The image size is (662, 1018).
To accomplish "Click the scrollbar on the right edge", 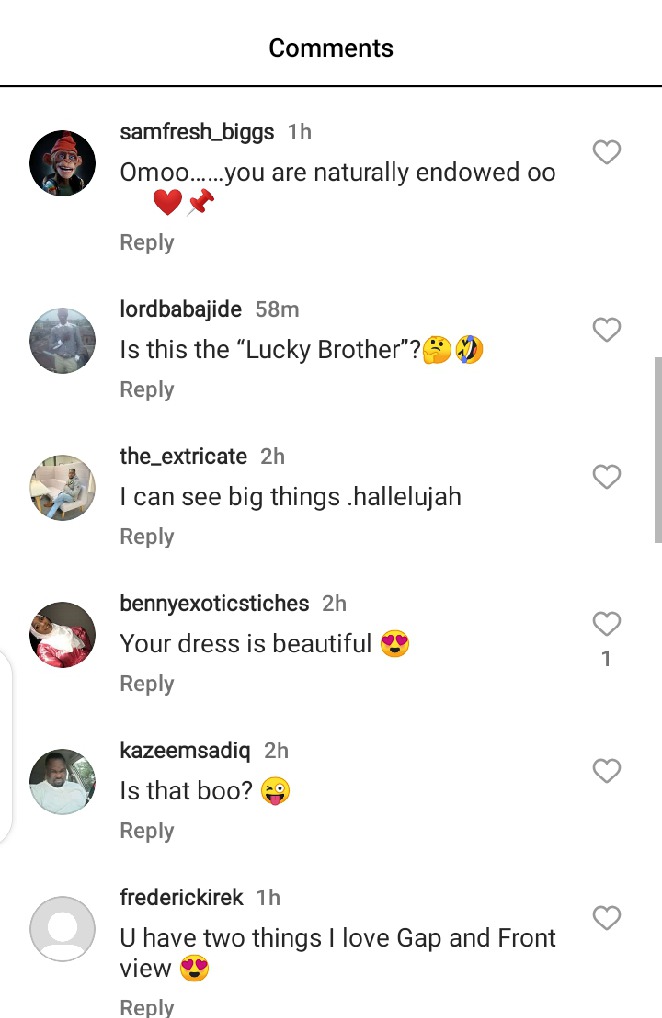I will 657,450.
